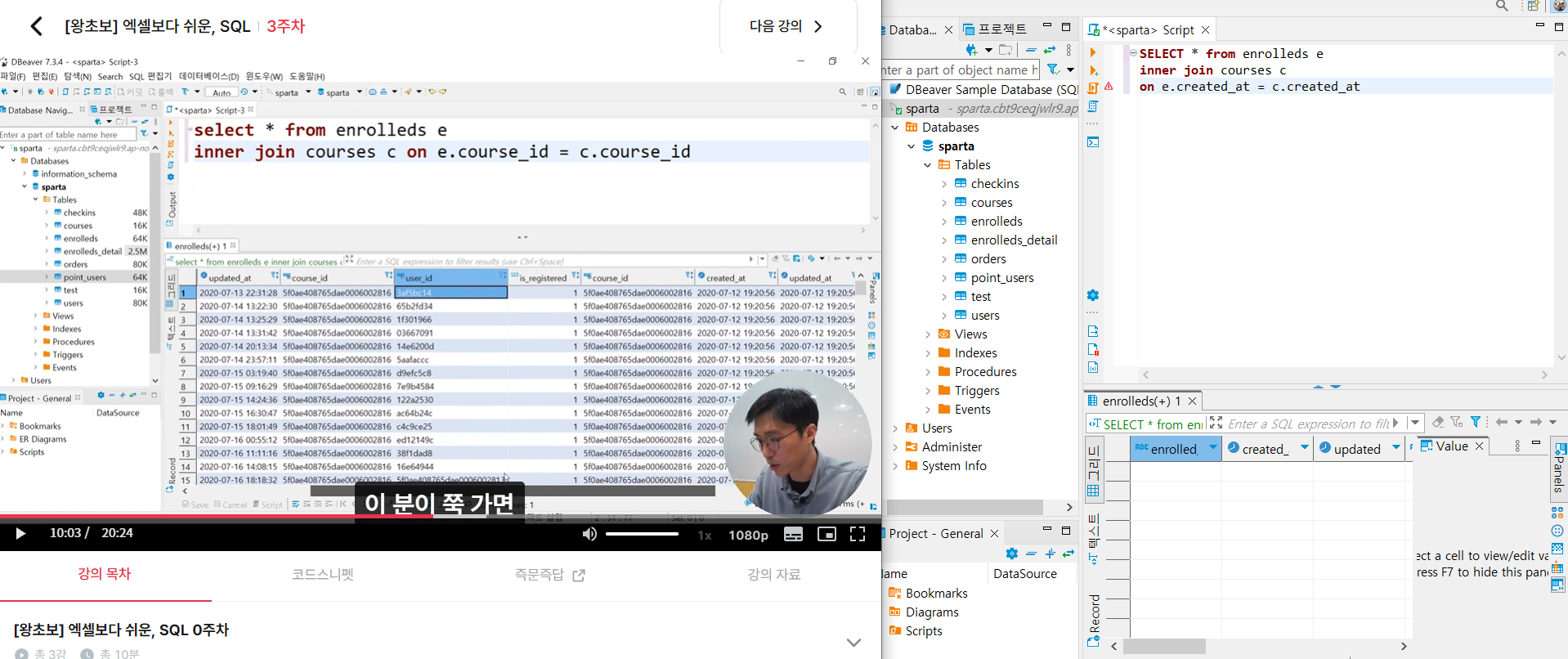1568x659 pixels.
Task: Open the 강의 목차 tab
Action: [104, 574]
